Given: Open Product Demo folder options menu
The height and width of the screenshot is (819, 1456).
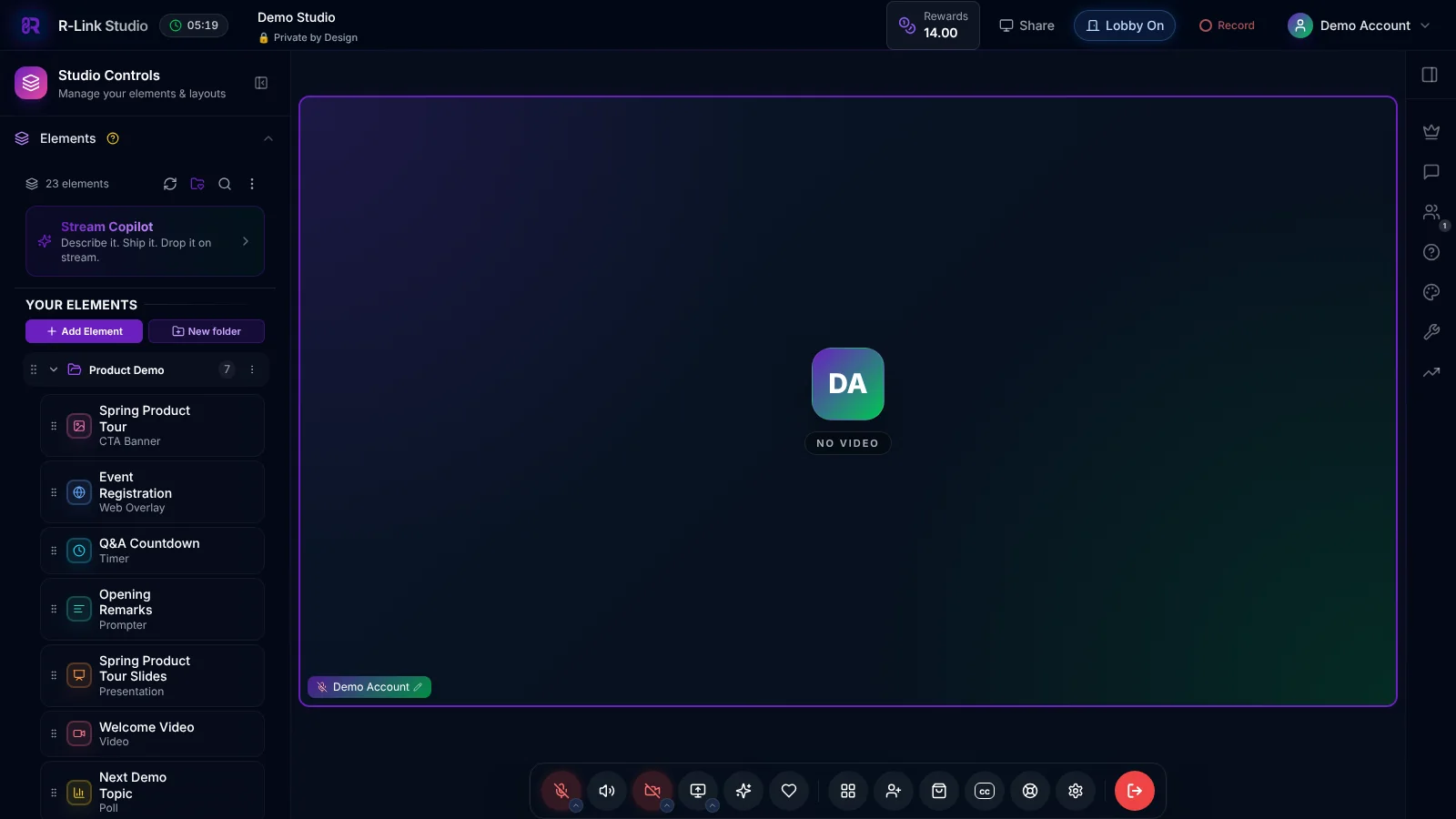Looking at the screenshot, I should coord(252,369).
